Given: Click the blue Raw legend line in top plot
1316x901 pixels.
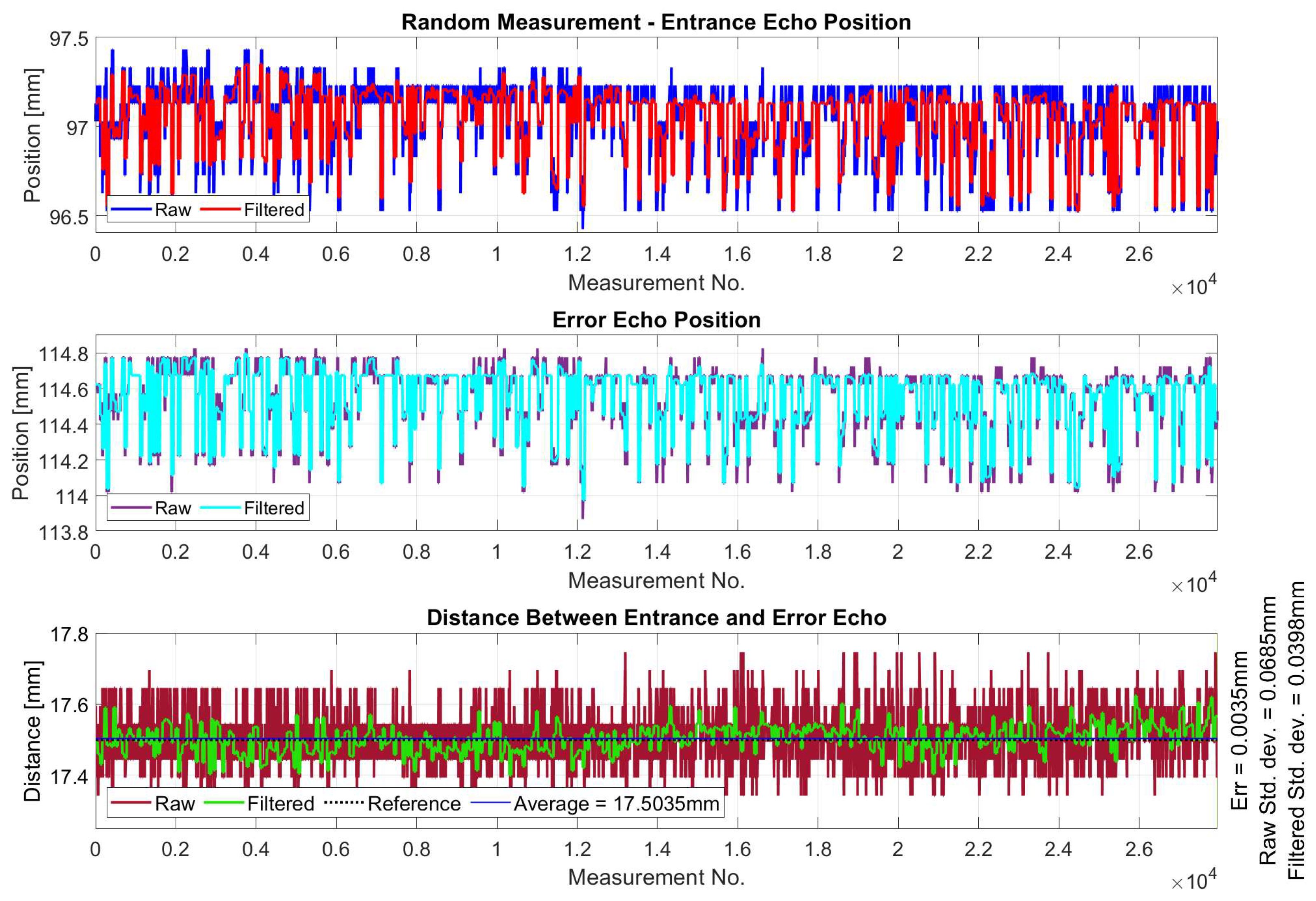Looking at the screenshot, I should pyautogui.click(x=131, y=210).
